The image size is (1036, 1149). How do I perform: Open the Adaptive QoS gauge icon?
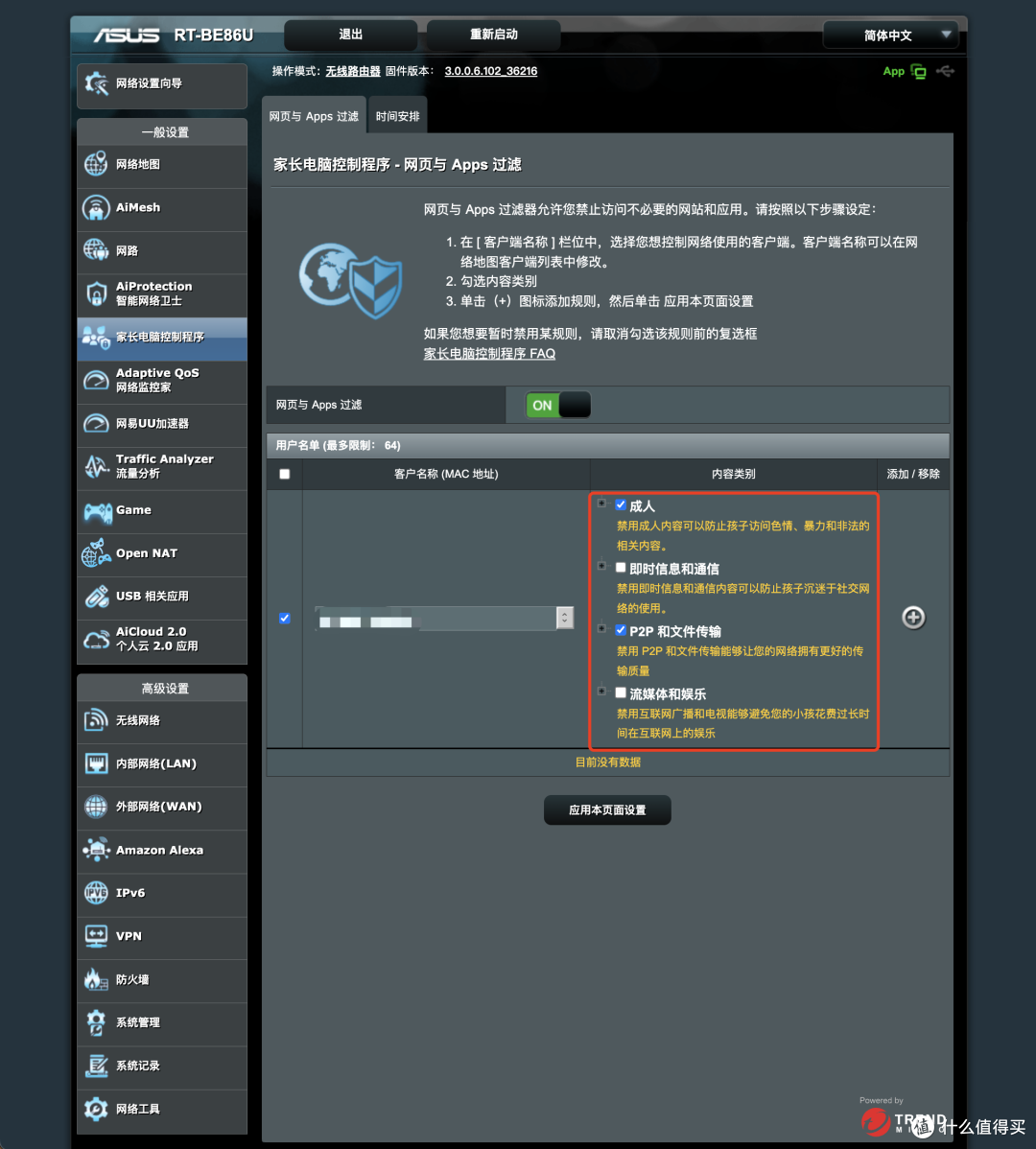[x=96, y=381]
